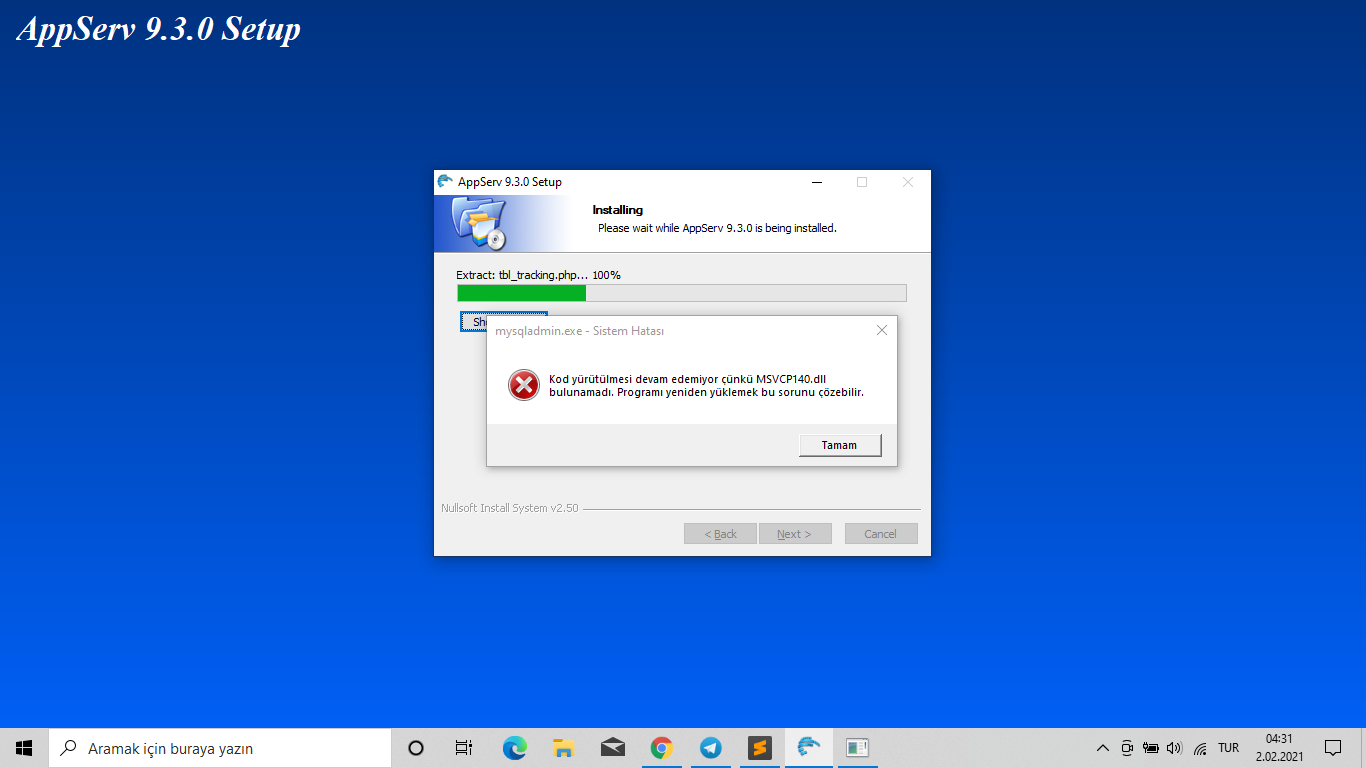Launch Cortana from the taskbar circle
The image size is (1366, 768).
(x=416, y=748)
